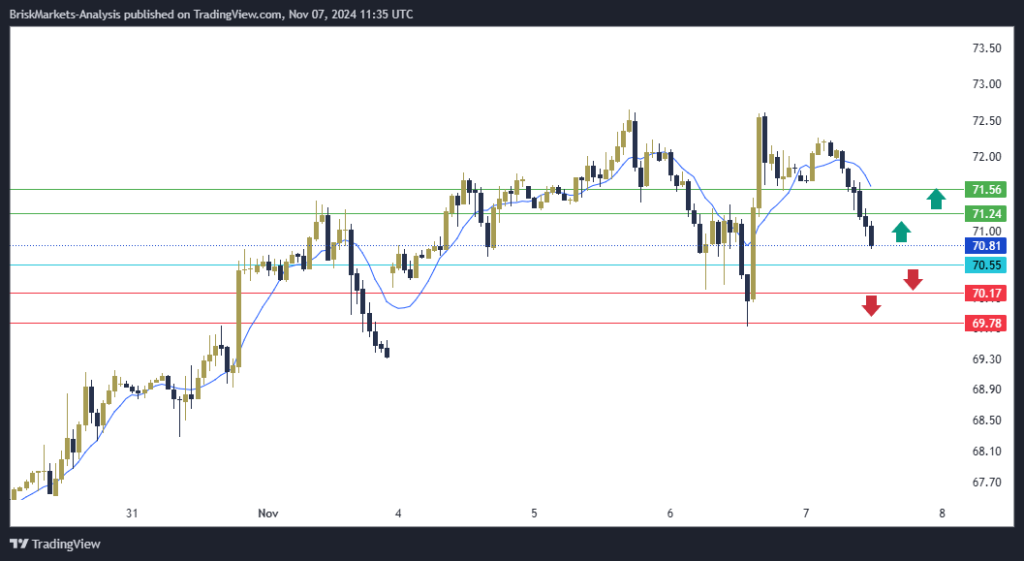Viewport: 1024px width, 561px height.
Task: Select the lower red down arrow near 69.78
Action: (871, 306)
